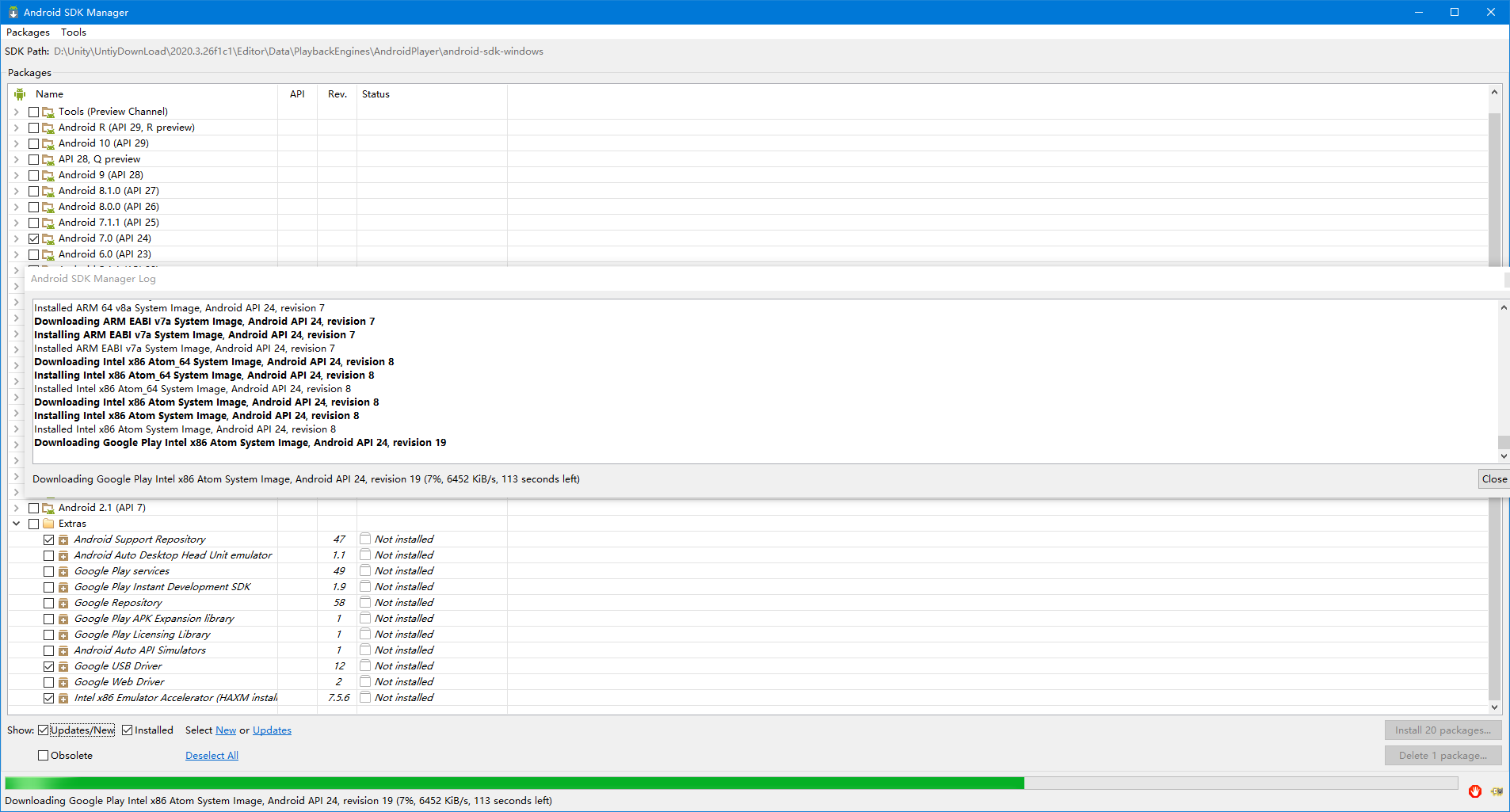Image resolution: width=1510 pixels, height=812 pixels.
Task: Select the Google Web Driver row
Action: 748,682
